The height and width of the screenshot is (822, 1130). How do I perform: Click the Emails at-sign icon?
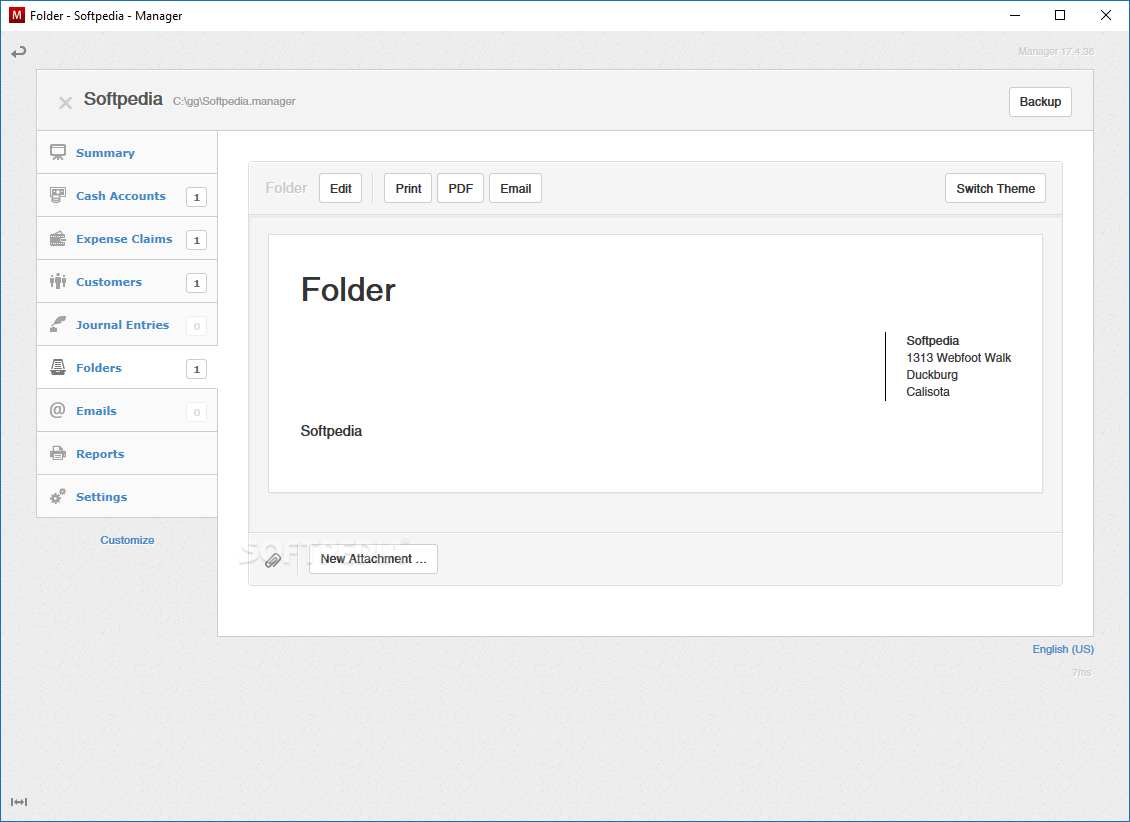point(58,410)
